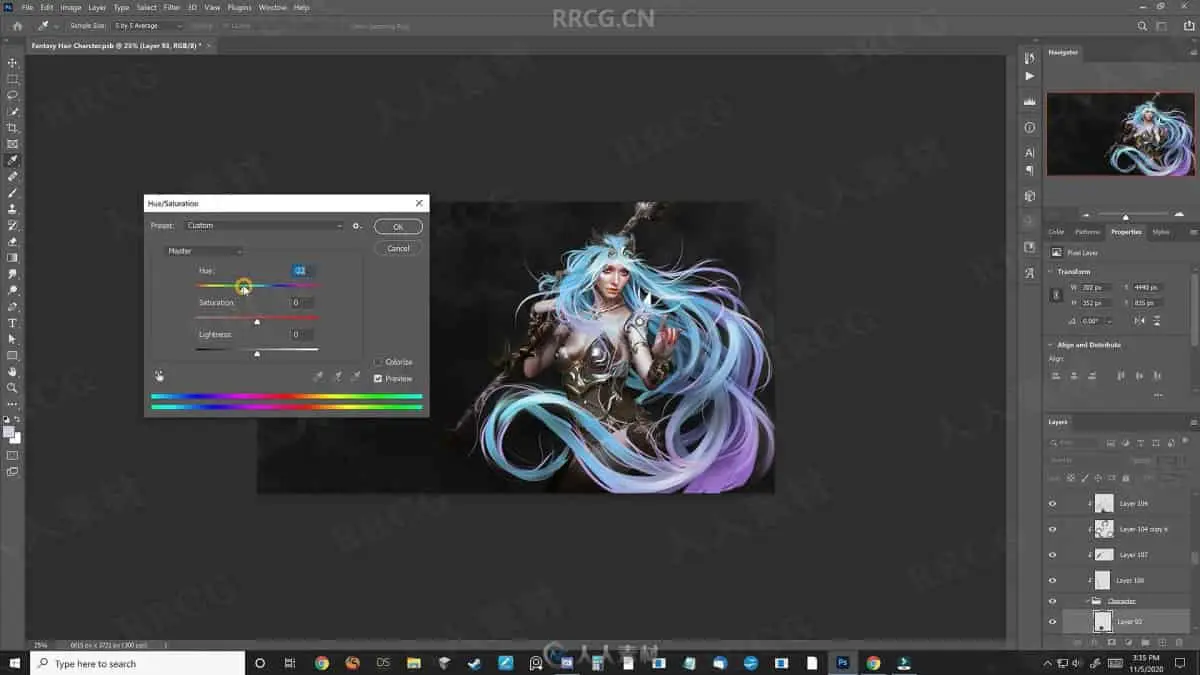Click the Hue slider track
Image resolution: width=1200 pixels, height=675 pixels.
click(x=257, y=286)
